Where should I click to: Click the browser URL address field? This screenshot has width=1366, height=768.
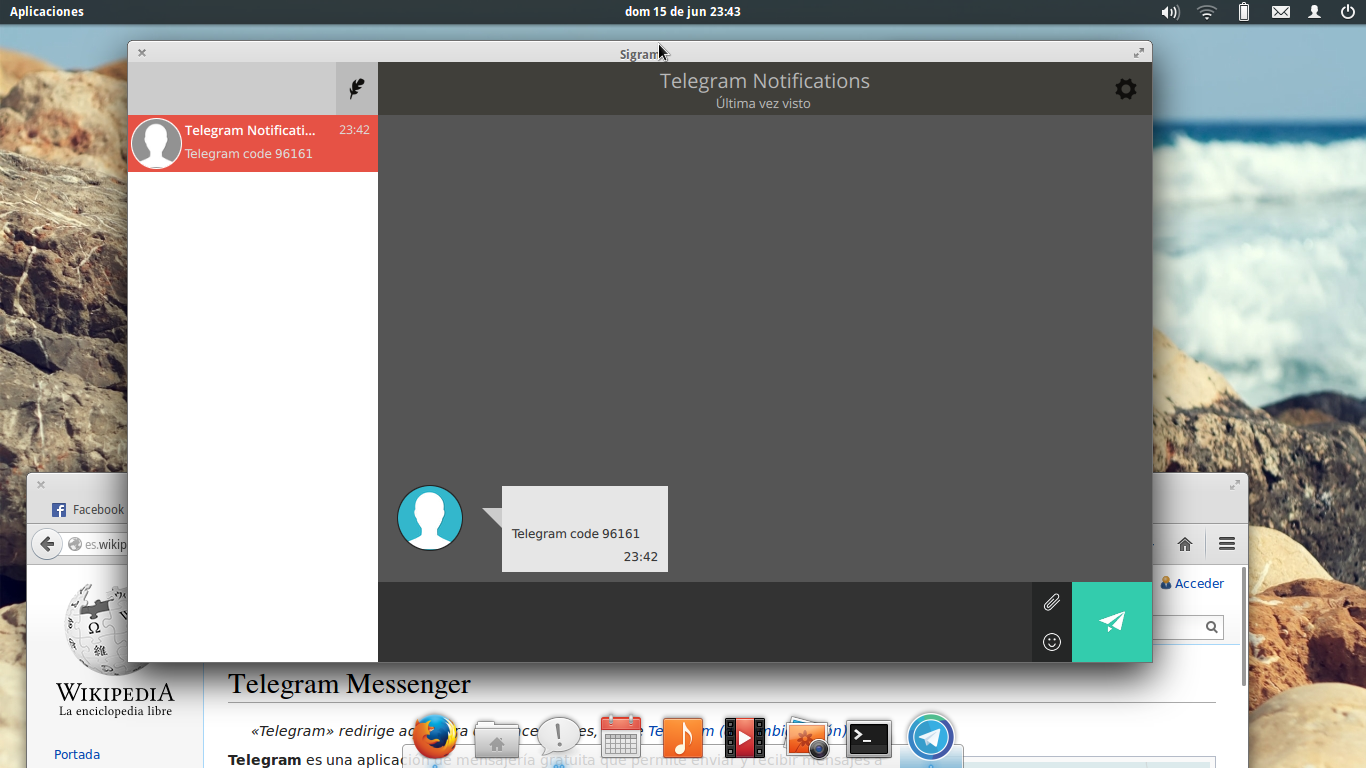97,545
